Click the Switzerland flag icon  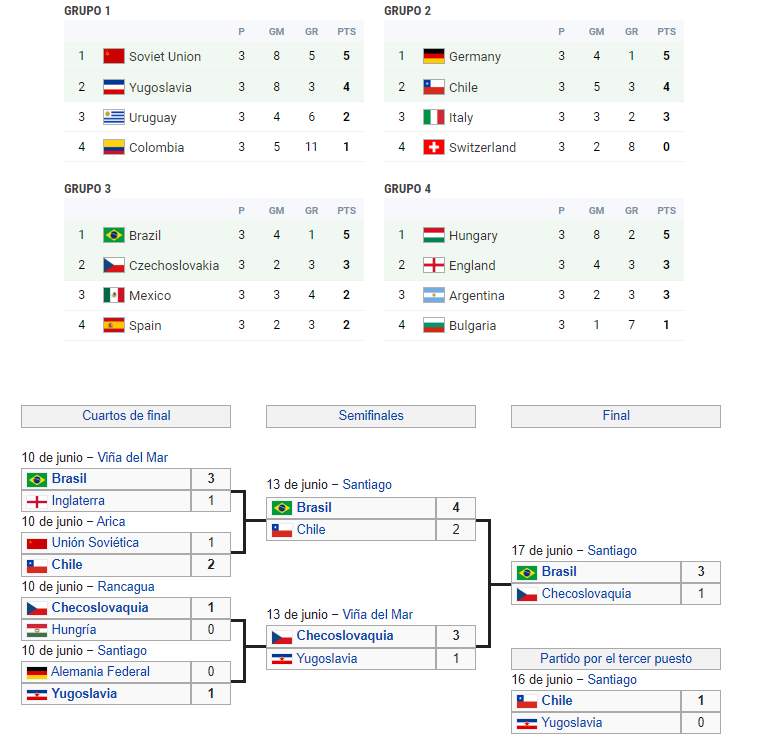[x=434, y=147]
